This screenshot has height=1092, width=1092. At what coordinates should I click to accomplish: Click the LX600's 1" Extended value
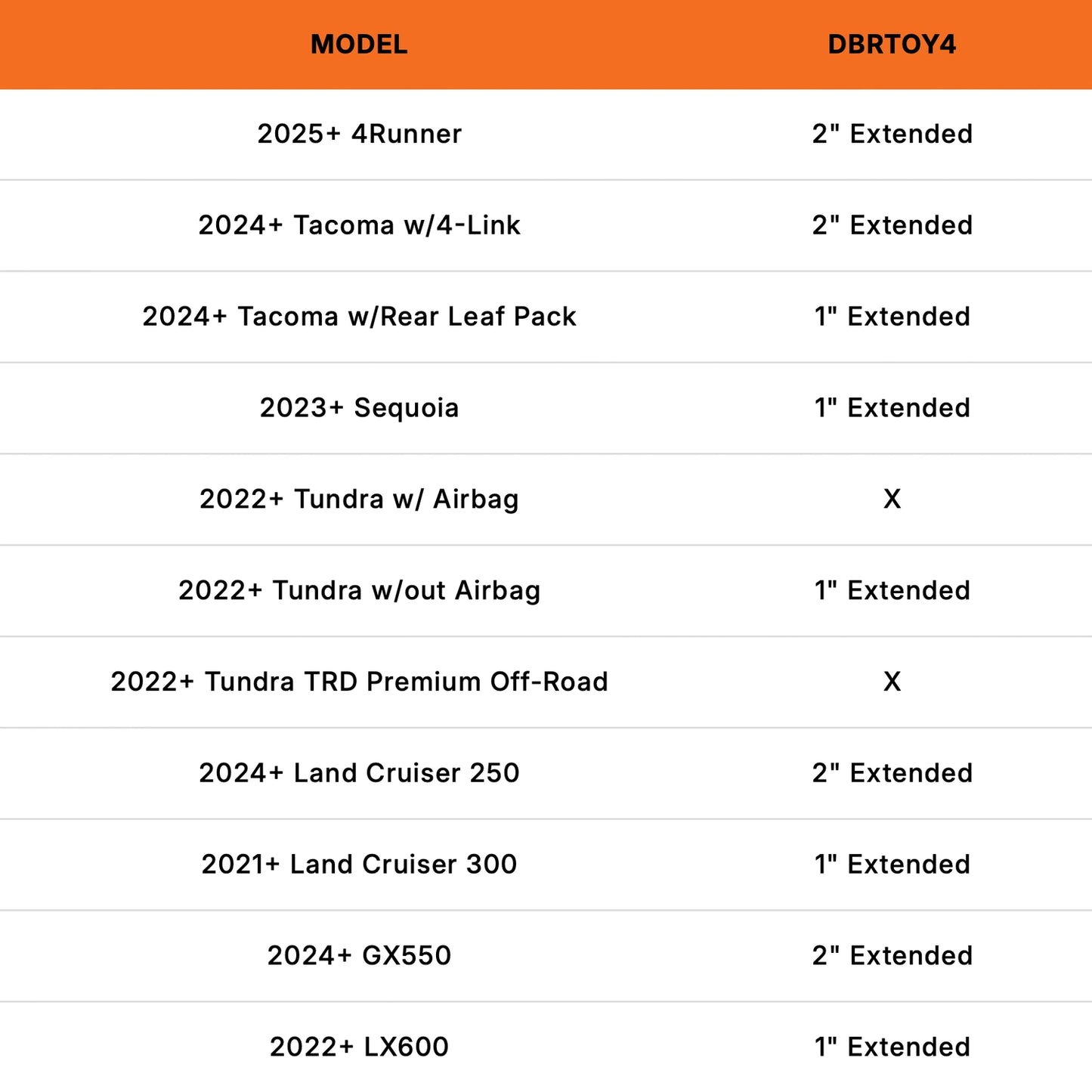click(892, 1047)
